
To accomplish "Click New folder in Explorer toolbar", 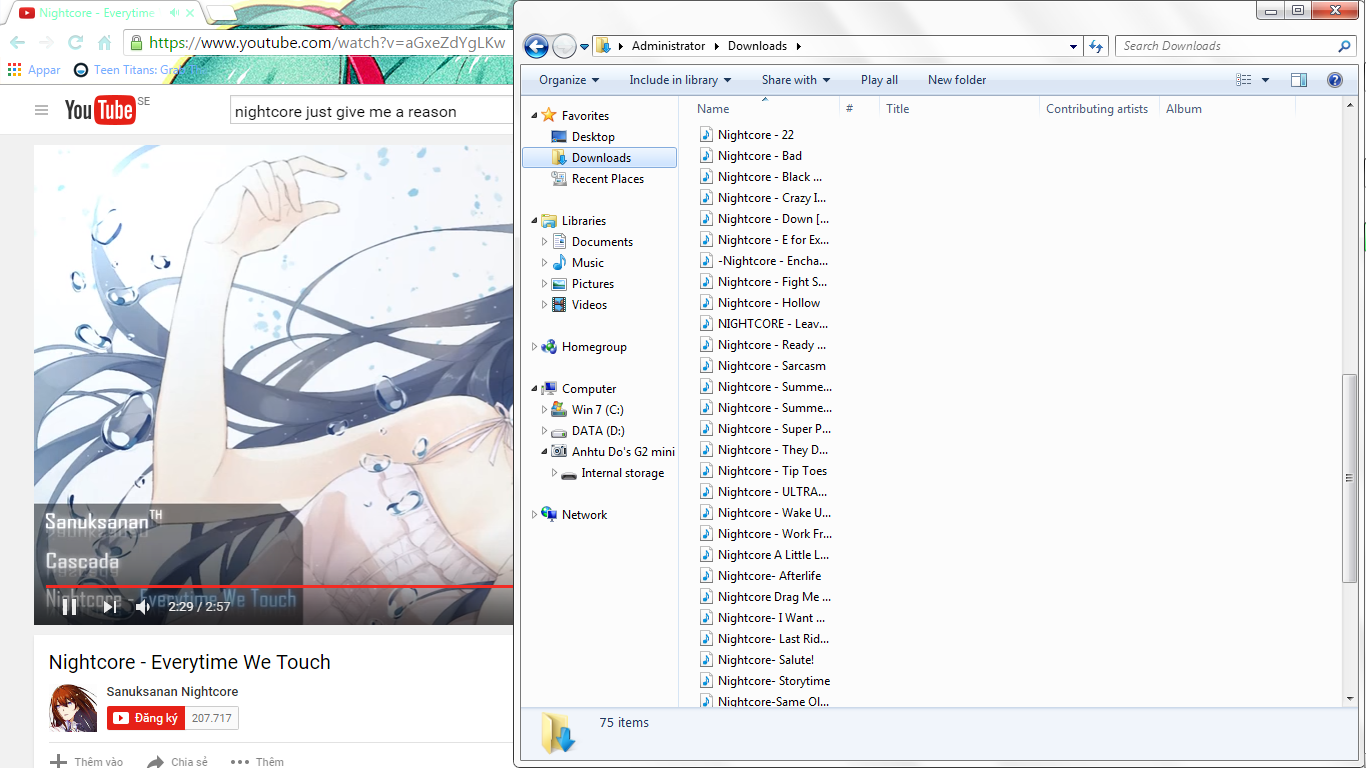I will point(957,80).
